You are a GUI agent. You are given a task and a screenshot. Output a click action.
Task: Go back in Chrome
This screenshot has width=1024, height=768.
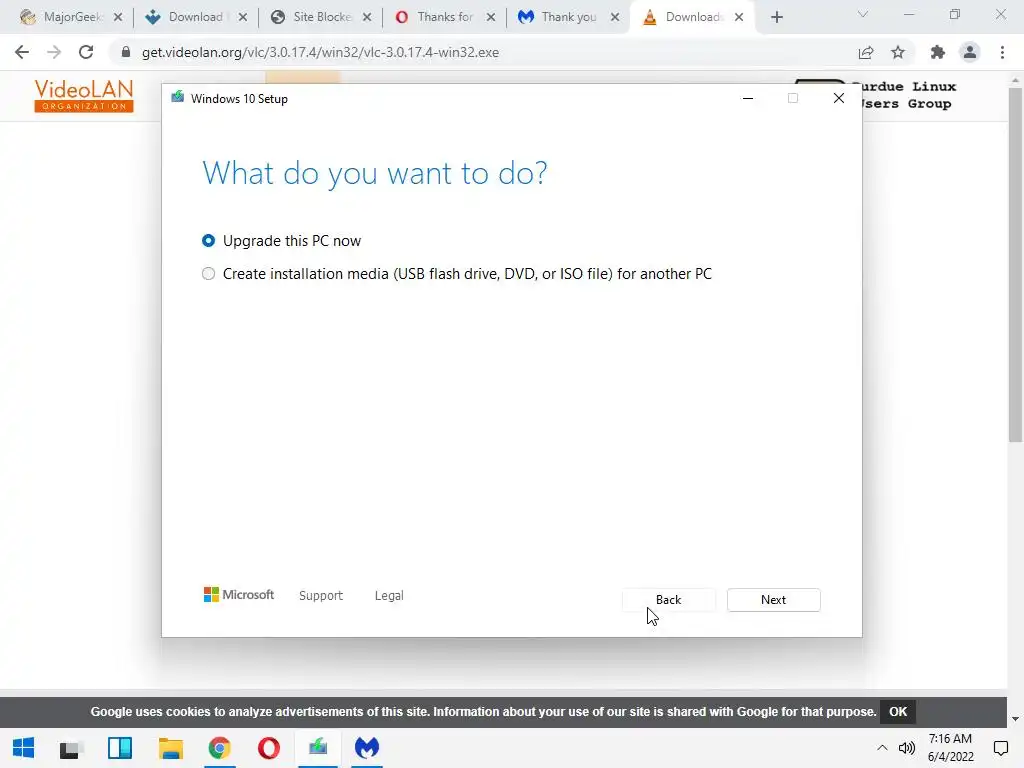22,52
